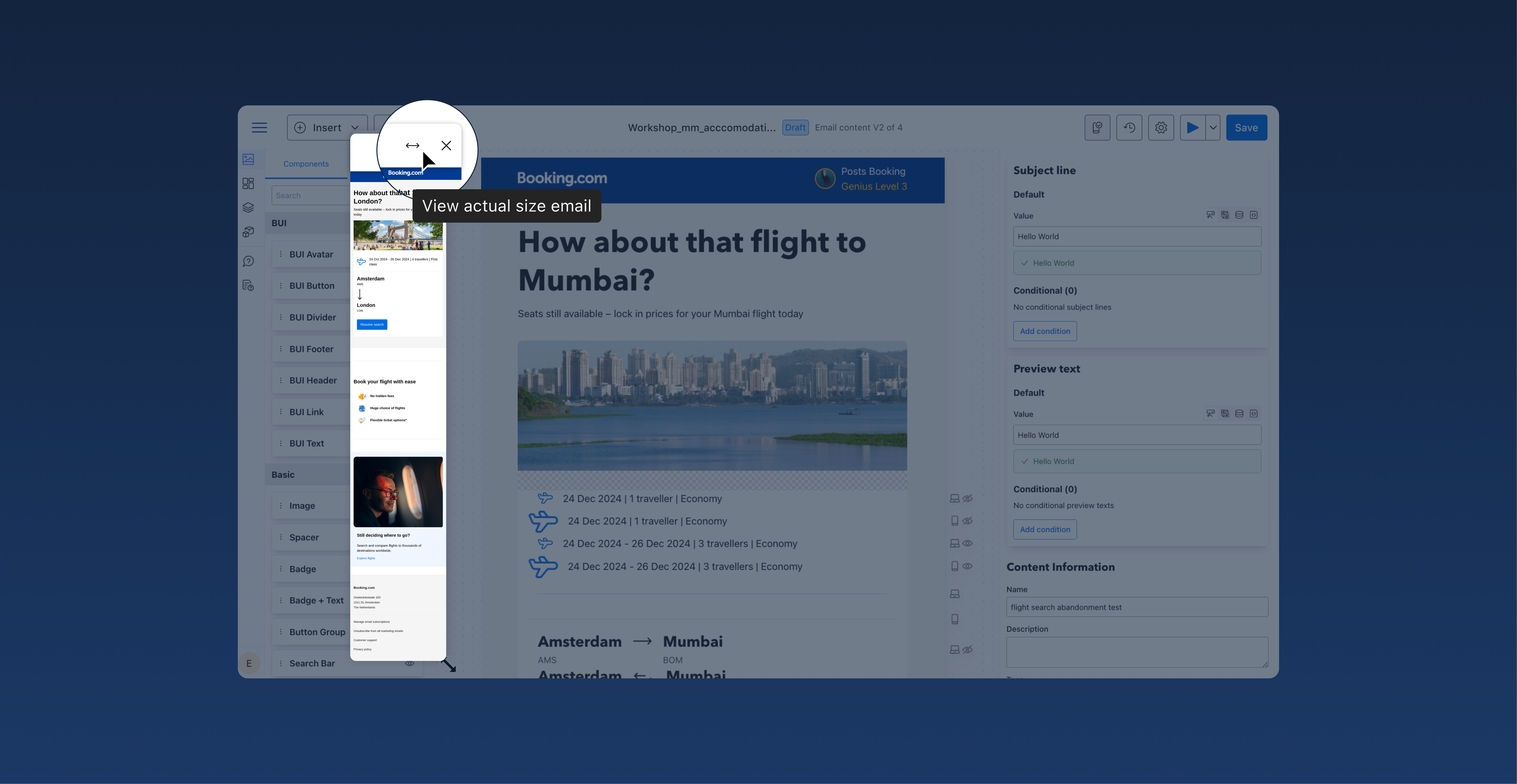
Task: Open the blocks grid sidebar icon
Action: click(x=248, y=184)
